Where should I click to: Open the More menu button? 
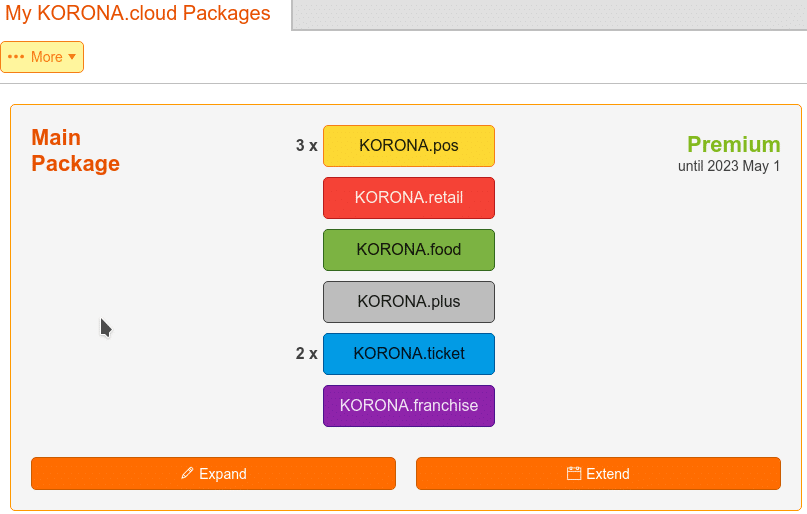click(x=42, y=57)
